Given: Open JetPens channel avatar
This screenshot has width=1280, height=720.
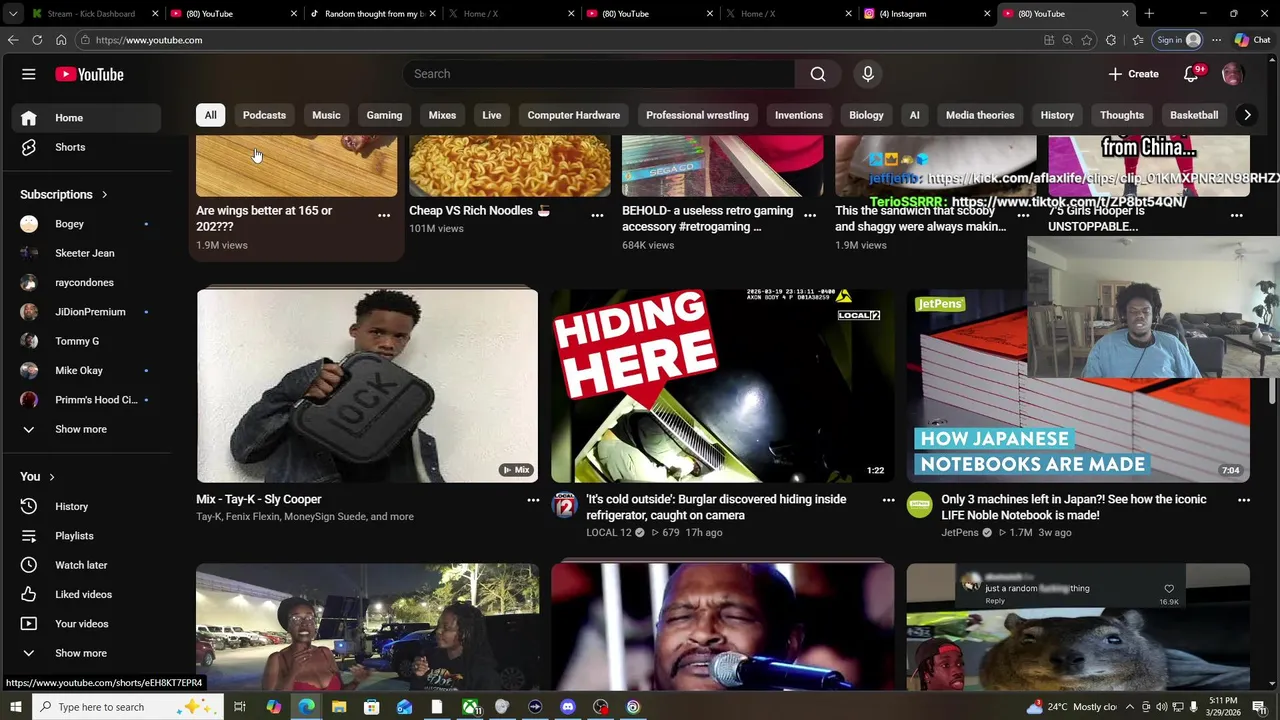Looking at the screenshot, I should [920, 505].
